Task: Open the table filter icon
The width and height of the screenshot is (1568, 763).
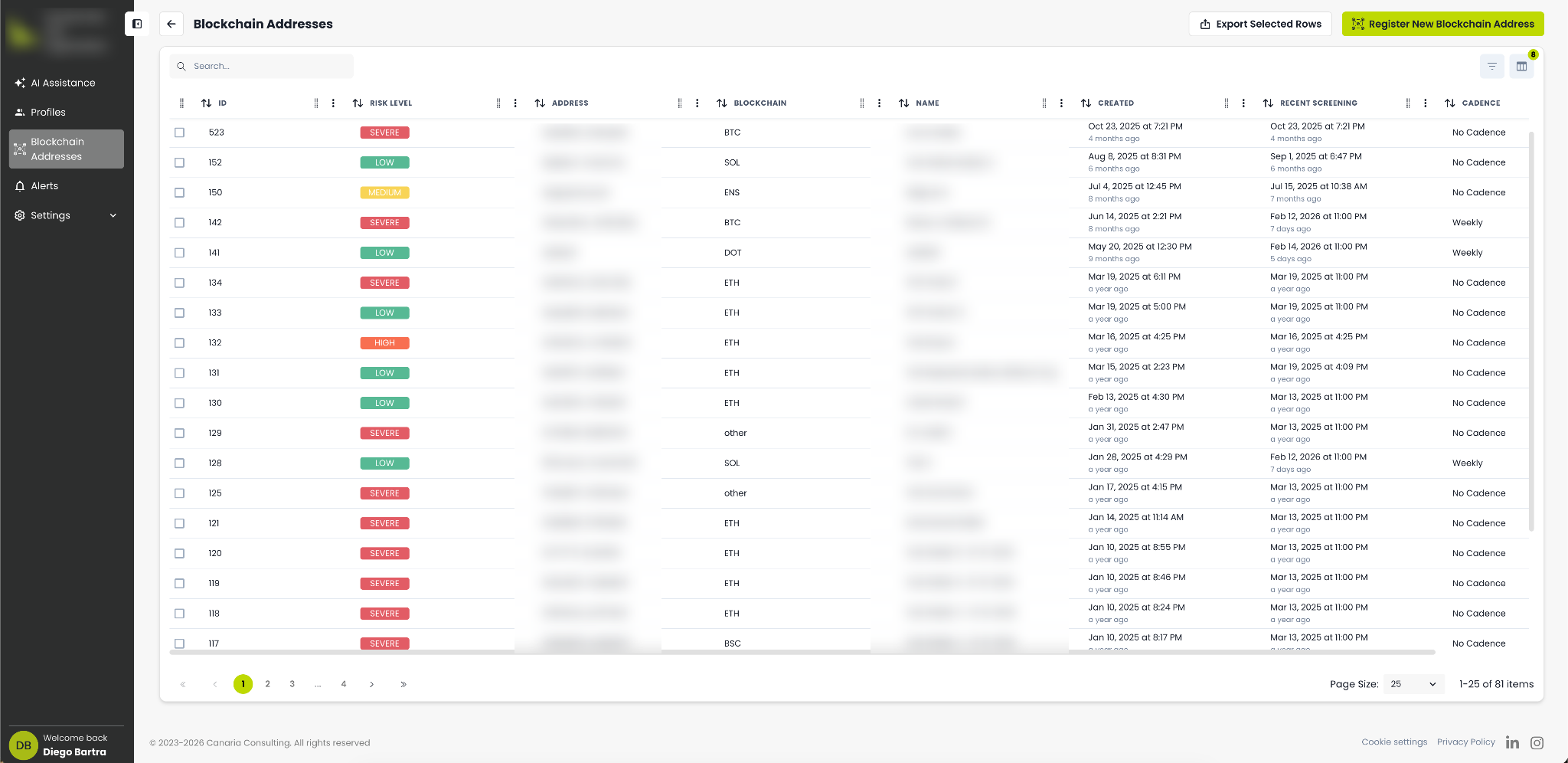Action: 1491,67
